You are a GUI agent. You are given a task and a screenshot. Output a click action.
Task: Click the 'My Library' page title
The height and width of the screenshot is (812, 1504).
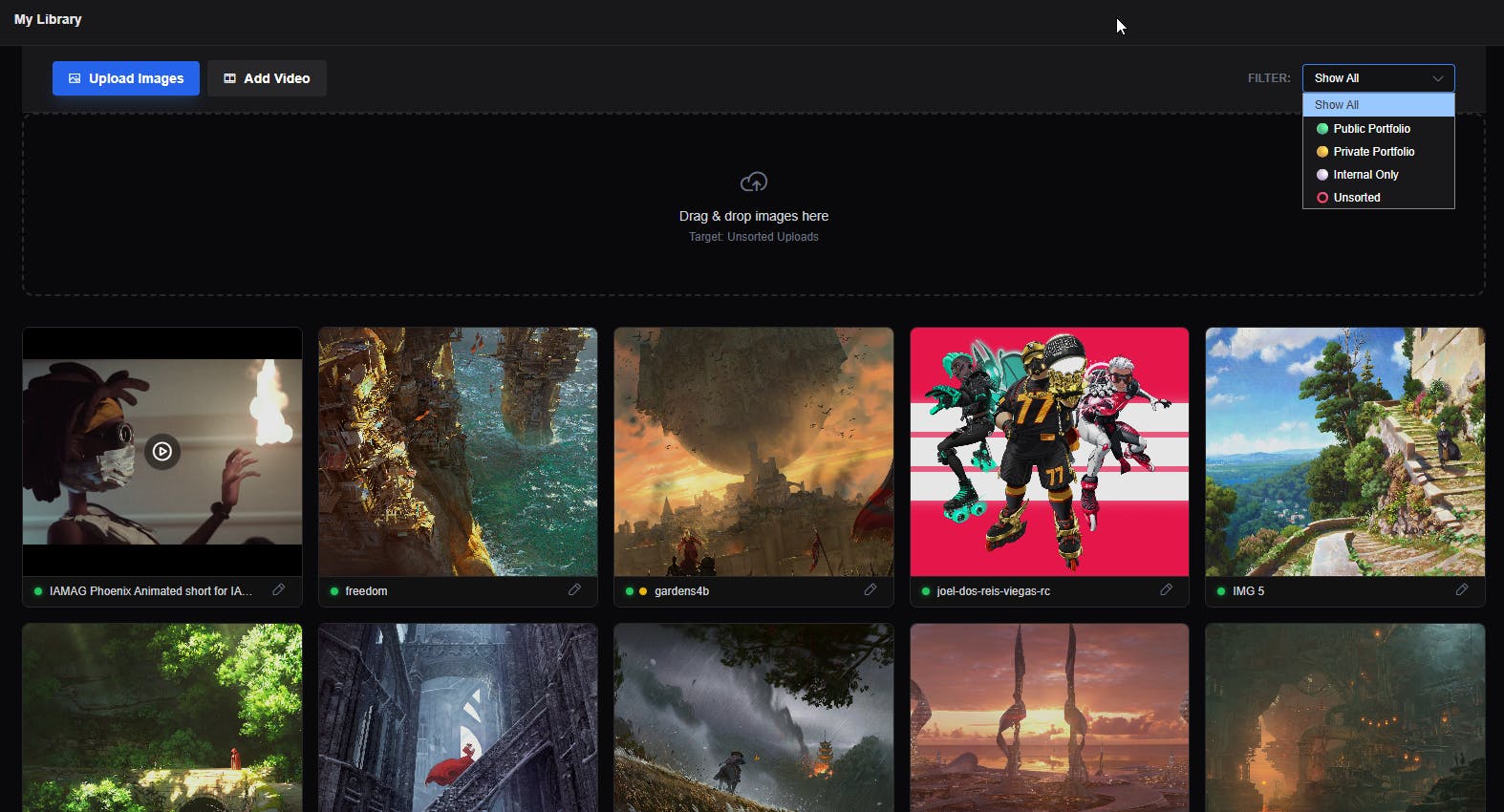click(48, 19)
